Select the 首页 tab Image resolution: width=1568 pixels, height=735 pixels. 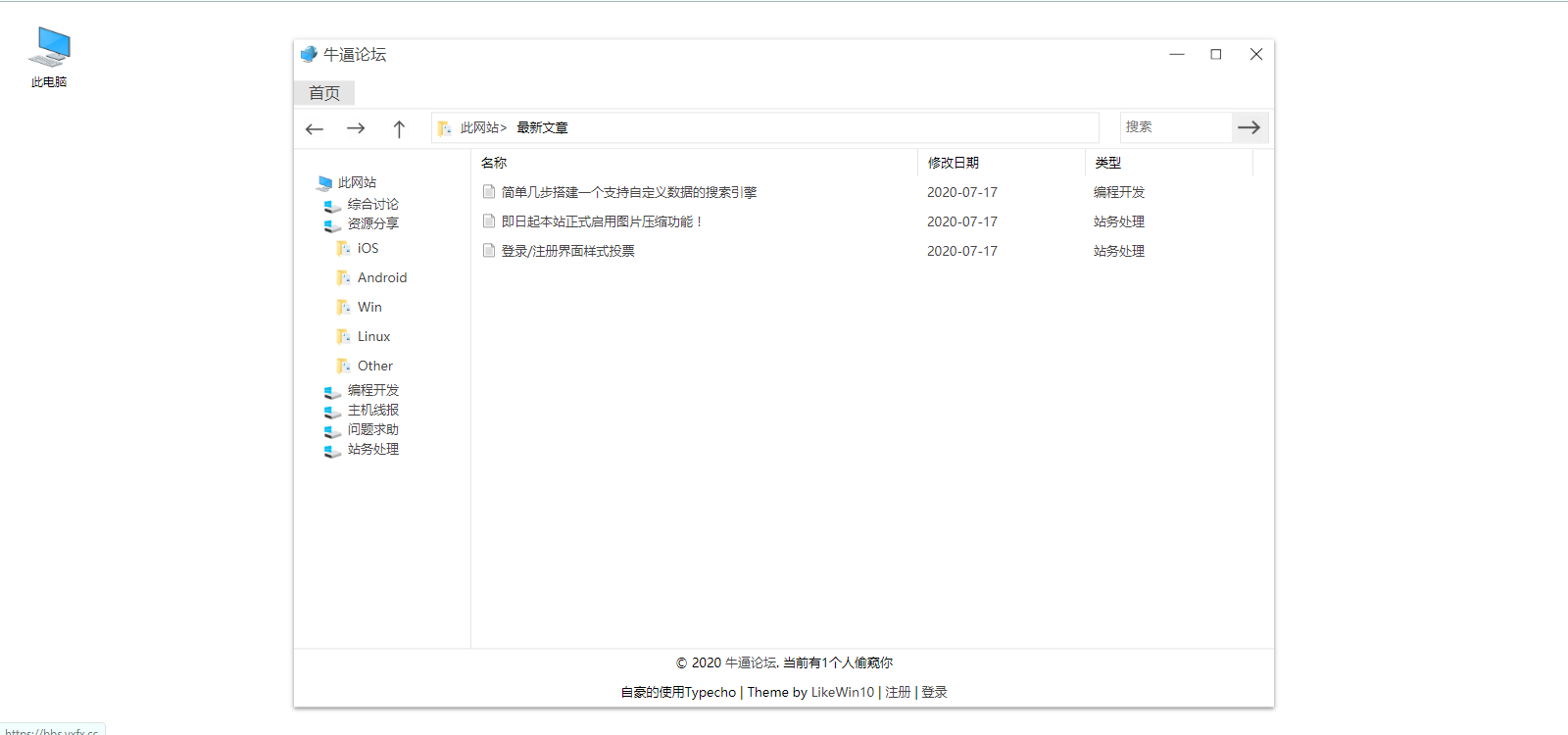click(324, 93)
